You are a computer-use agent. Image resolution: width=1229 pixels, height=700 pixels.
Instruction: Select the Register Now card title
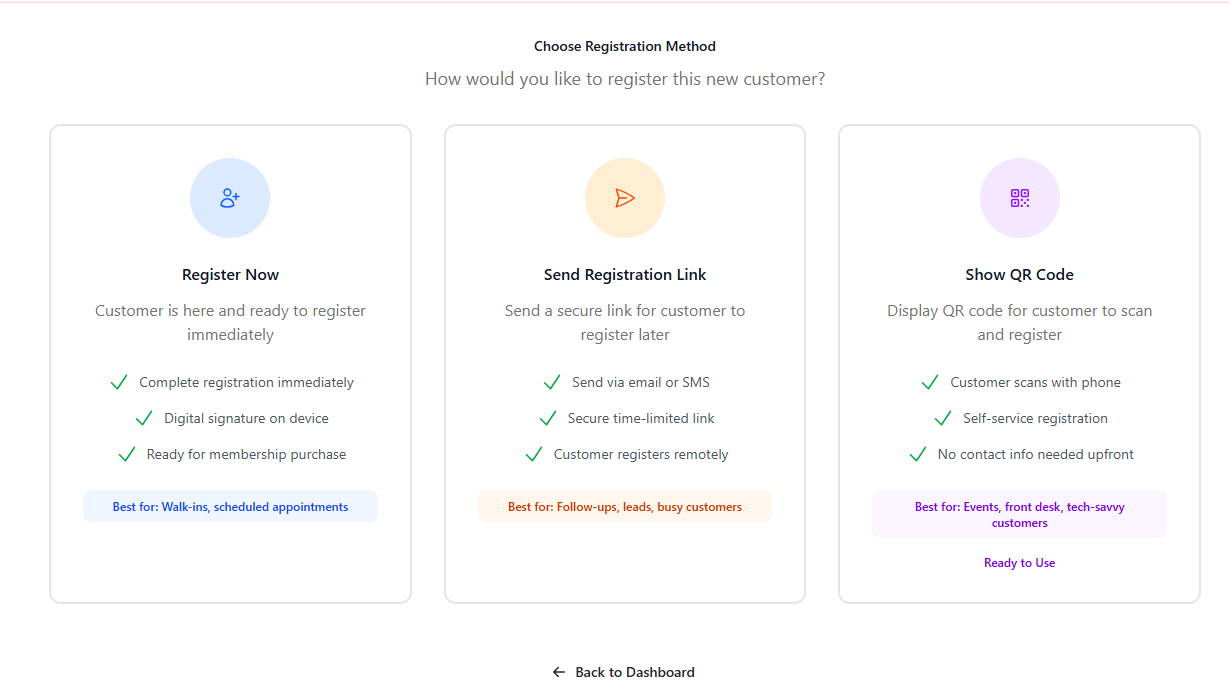[x=230, y=275]
